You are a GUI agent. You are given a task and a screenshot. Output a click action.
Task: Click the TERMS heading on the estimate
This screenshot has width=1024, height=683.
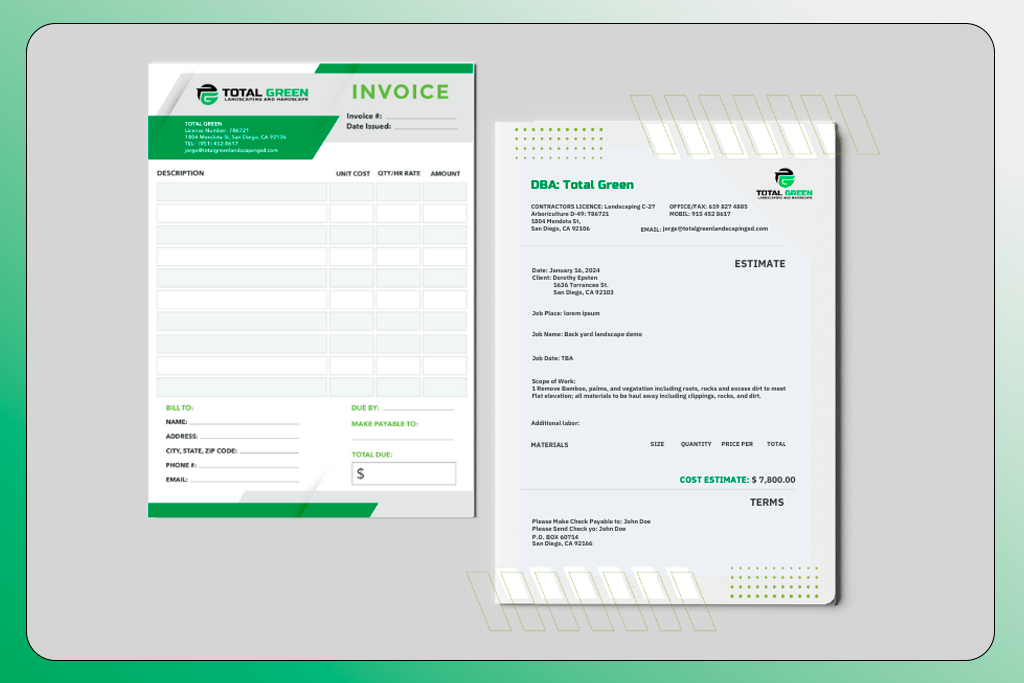767,502
